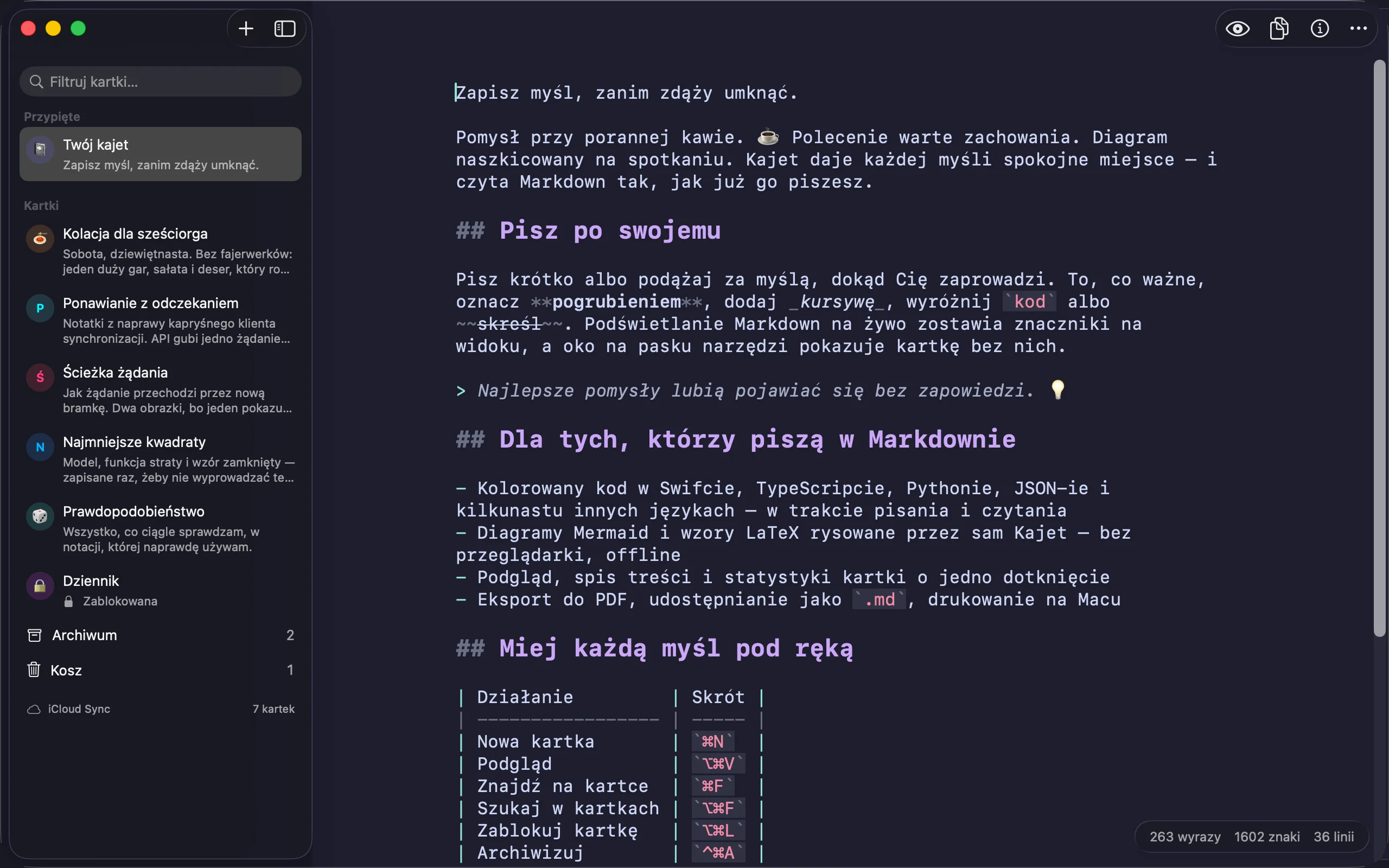
Task: Open the note Ścieżka żądania
Action: [x=161, y=390]
